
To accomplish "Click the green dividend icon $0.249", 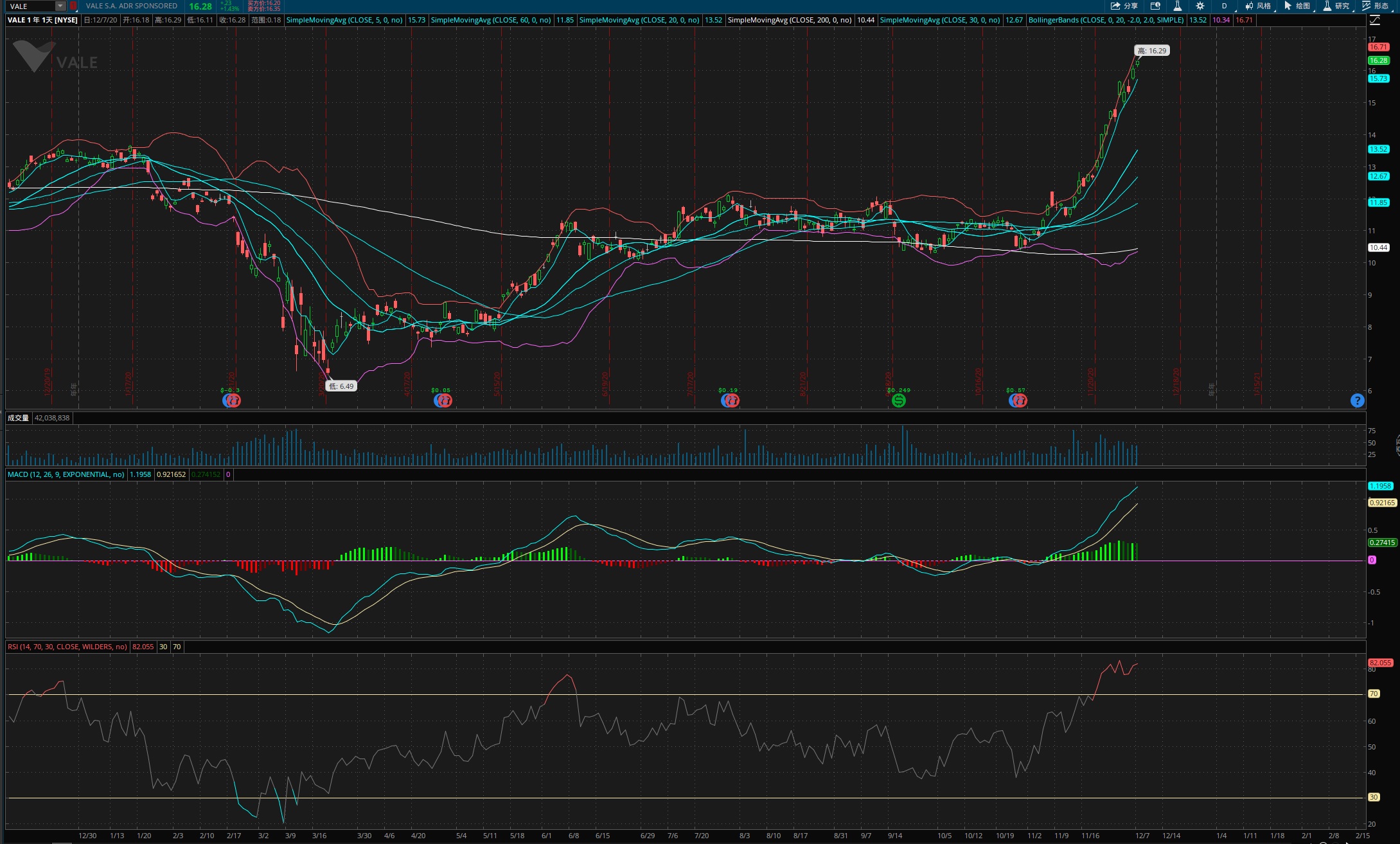I will [899, 400].
